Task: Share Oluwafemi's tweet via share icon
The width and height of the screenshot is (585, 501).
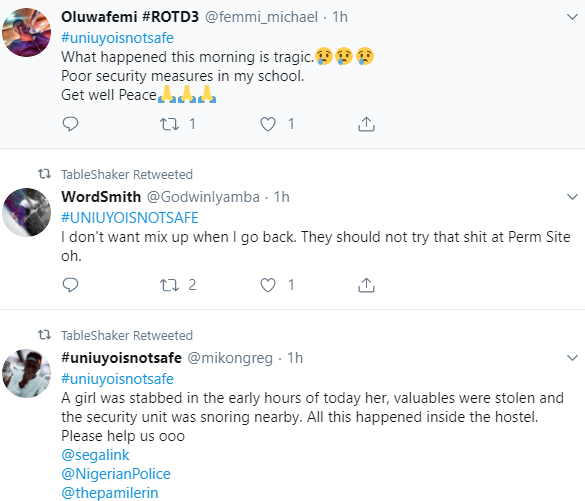Action: click(366, 124)
